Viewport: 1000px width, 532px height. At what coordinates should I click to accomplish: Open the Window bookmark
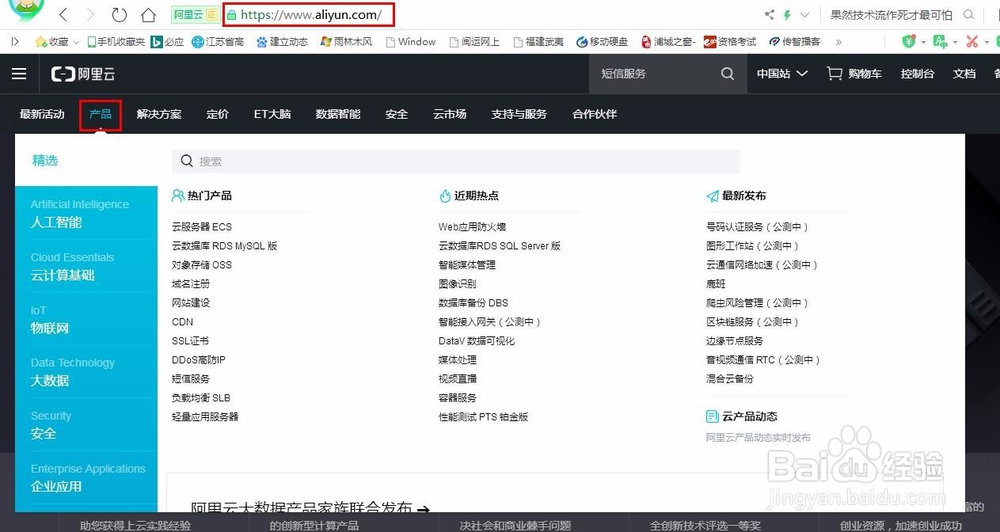411,41
